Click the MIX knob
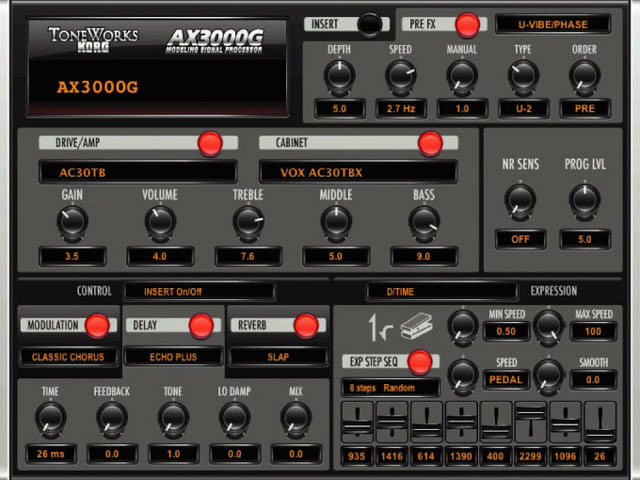Viewport: 640px width, 480px height. click(x=296, y=419)
